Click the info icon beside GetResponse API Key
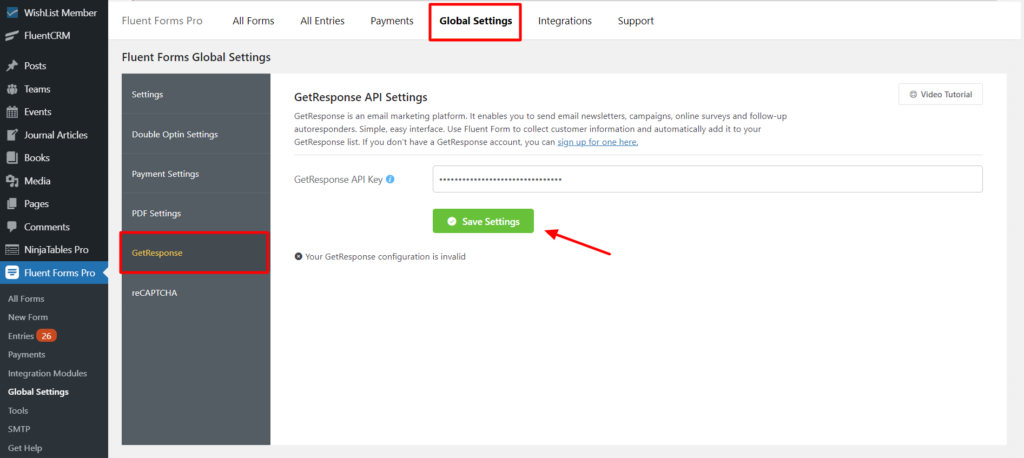The width and height of the screenshot is (1024, 458). (x=390, y=179)
